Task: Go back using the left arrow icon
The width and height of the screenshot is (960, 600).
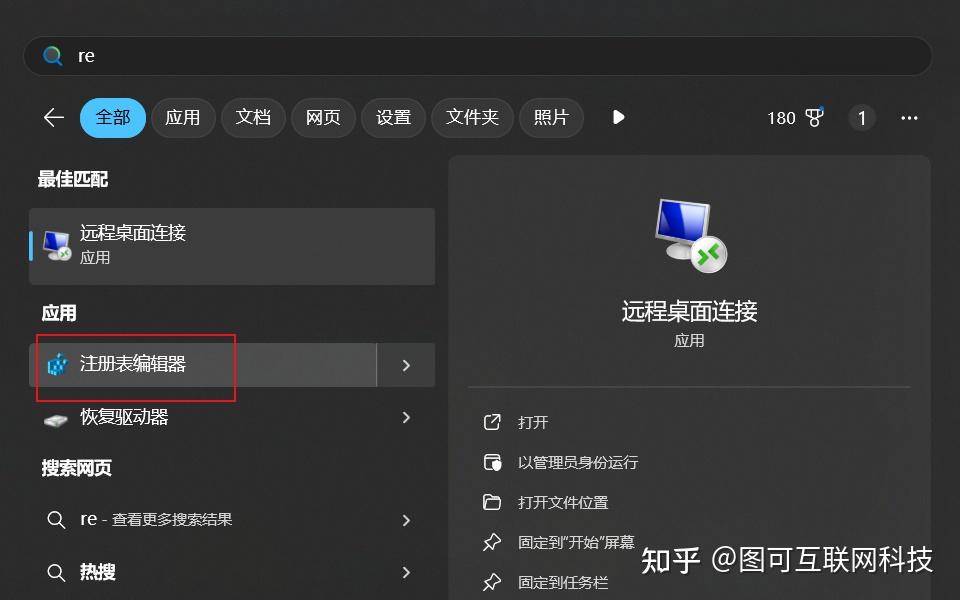Action: (x=54, y=117)
